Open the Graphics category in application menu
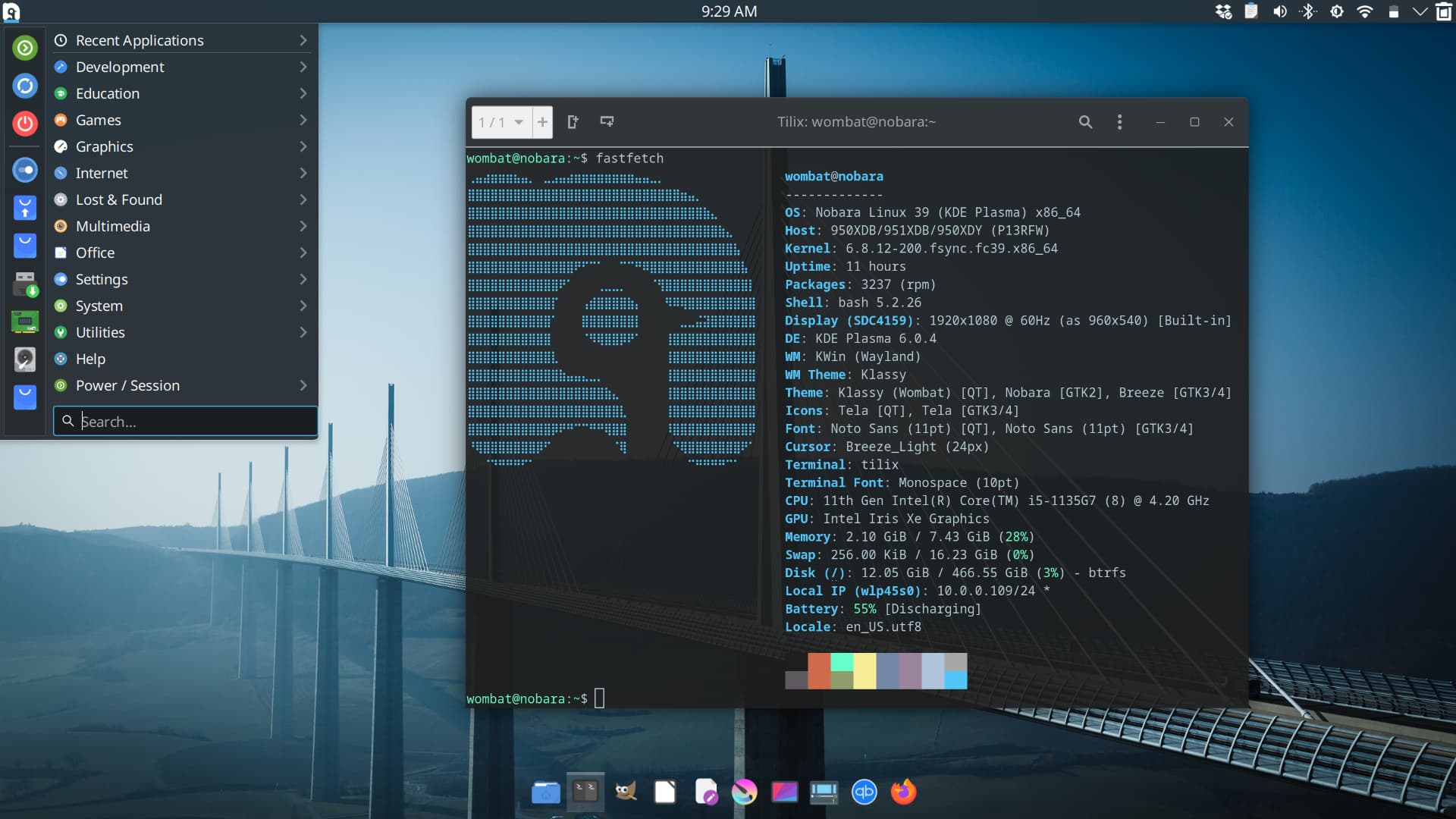This screenshot has height=819, width=1456. 105,146
